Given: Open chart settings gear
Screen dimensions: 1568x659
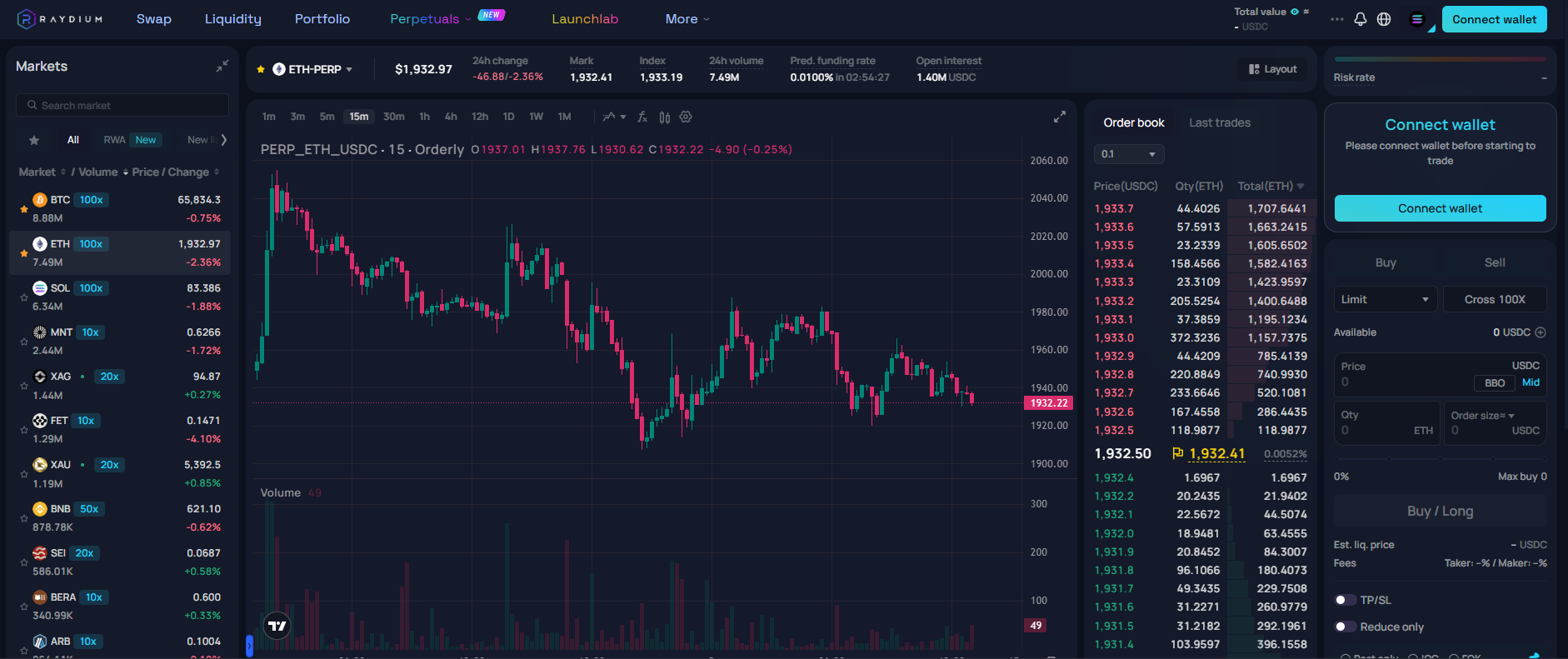Looking at the screenshot, I should (x=686, y=117).
